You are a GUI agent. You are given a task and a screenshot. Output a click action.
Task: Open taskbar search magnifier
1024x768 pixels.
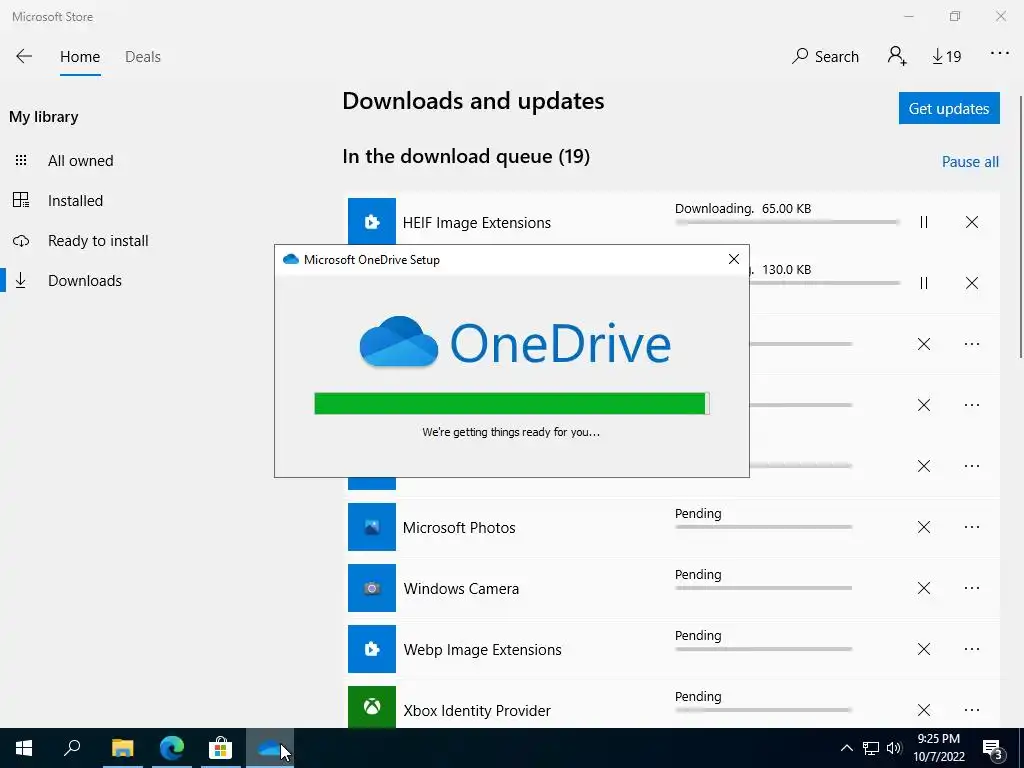(72, 748)
